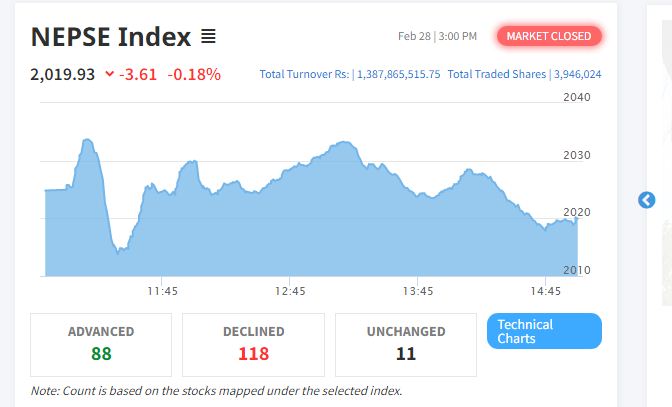Click the current index value 2,019.93
Viewport: 672px width, 407px height.
tap(63, 75)
